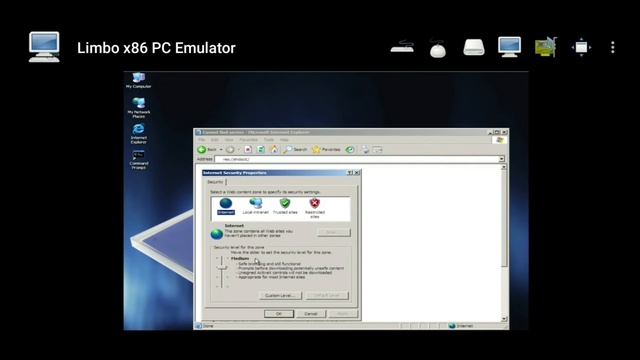Select the Internet zone globe icon
The image size is (640, 360).
[x=226, y=206]
